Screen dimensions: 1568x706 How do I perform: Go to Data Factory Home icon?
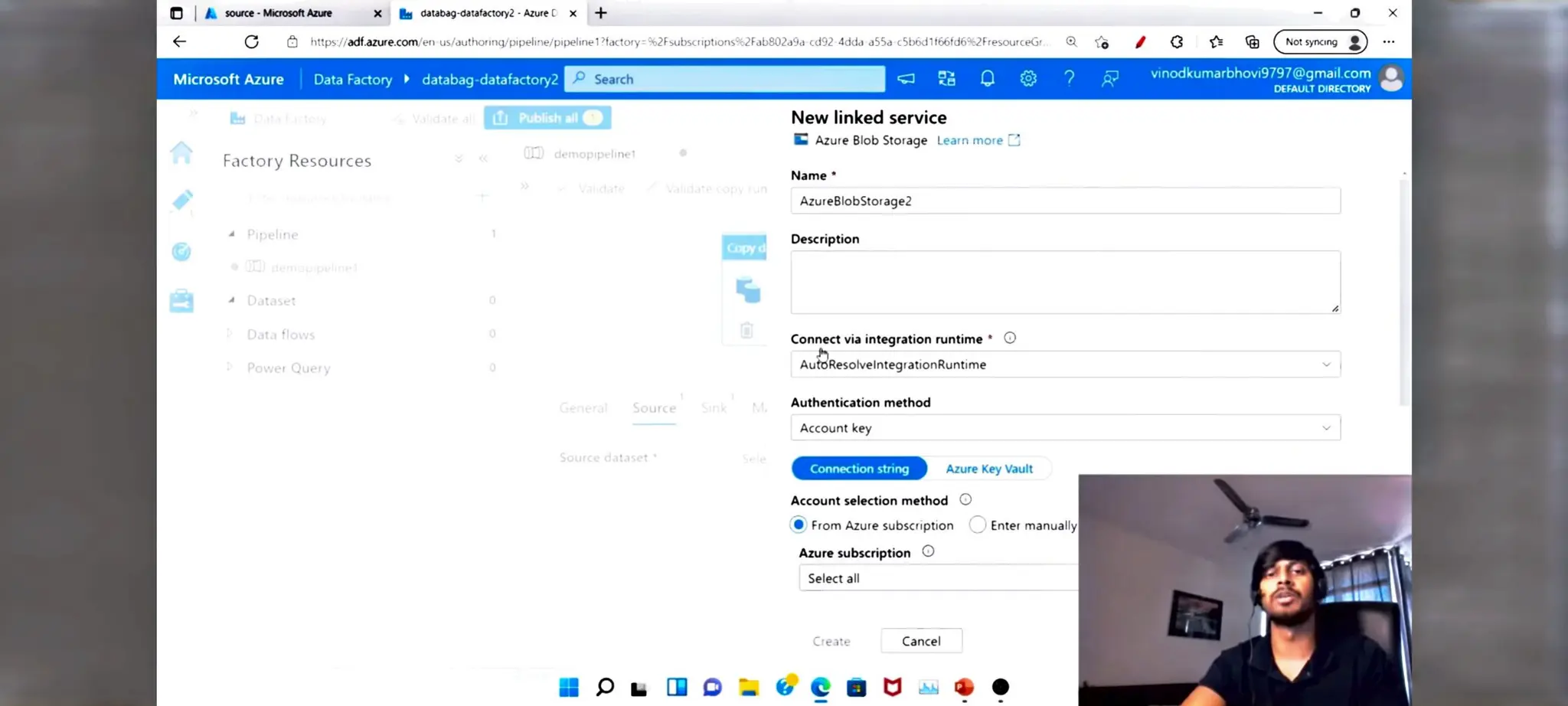(x=181, y=152)
